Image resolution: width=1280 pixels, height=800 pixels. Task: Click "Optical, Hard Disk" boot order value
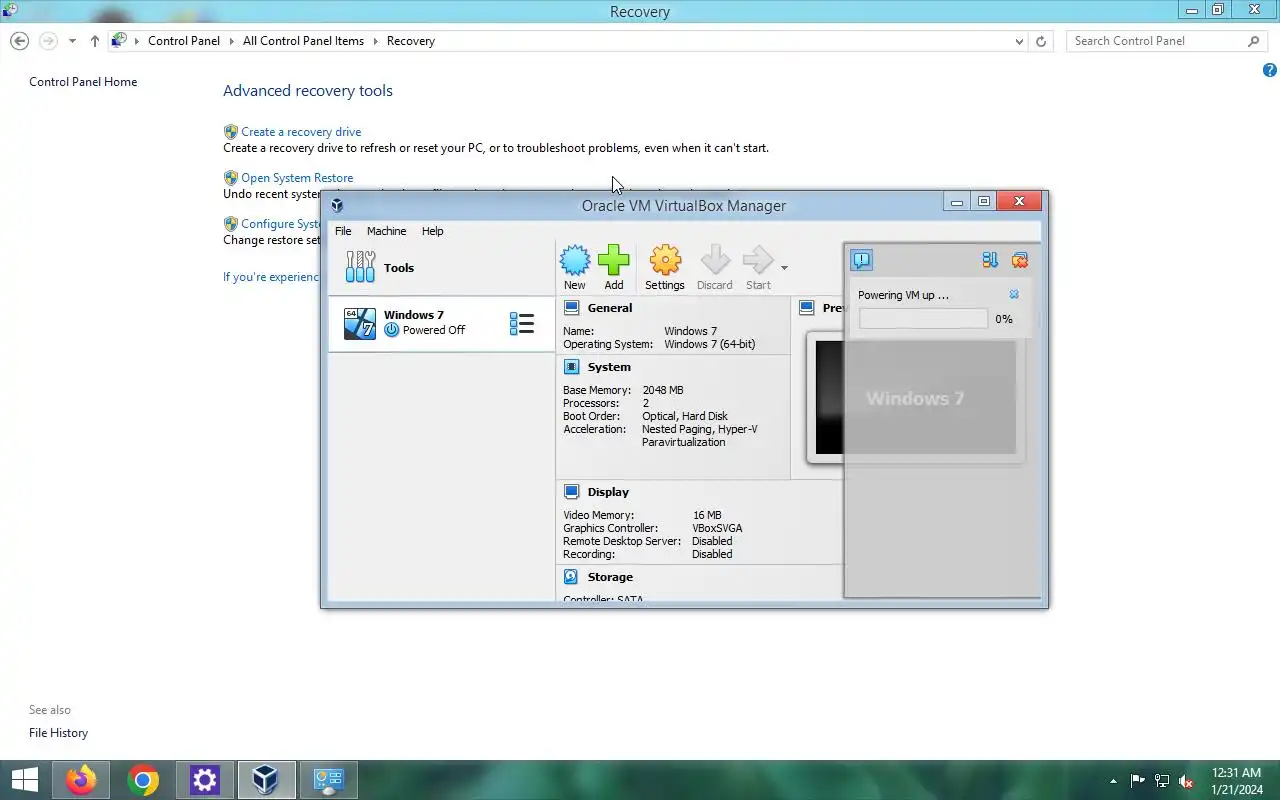pyautogui.click(x=685, y=416)
